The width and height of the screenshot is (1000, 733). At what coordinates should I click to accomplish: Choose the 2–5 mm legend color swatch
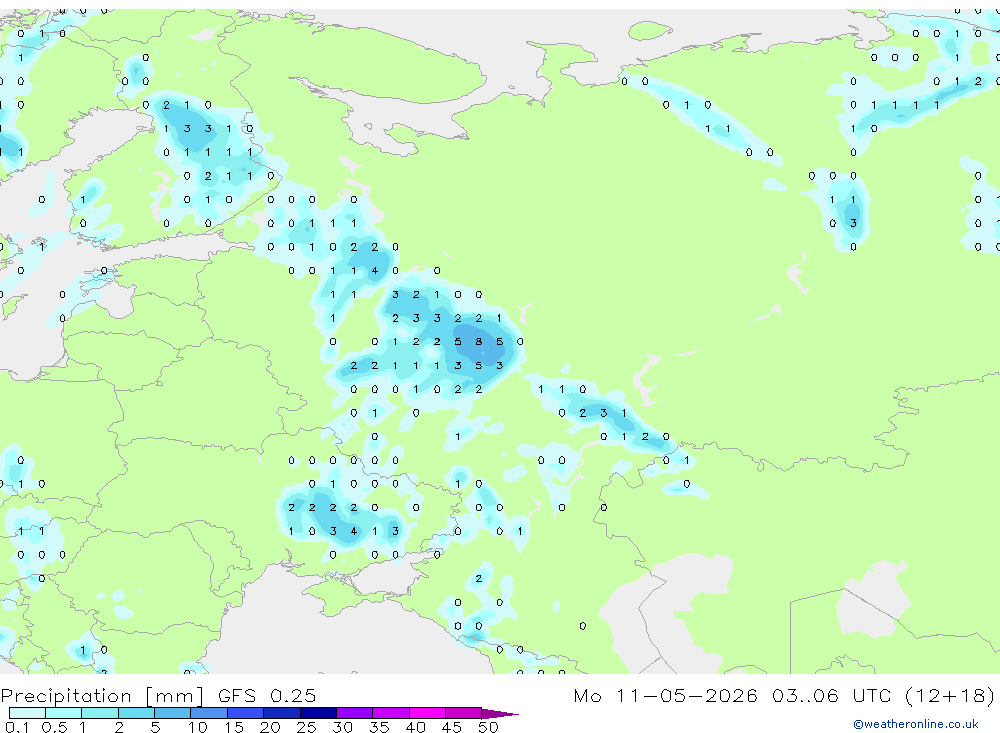coord(136,713)
